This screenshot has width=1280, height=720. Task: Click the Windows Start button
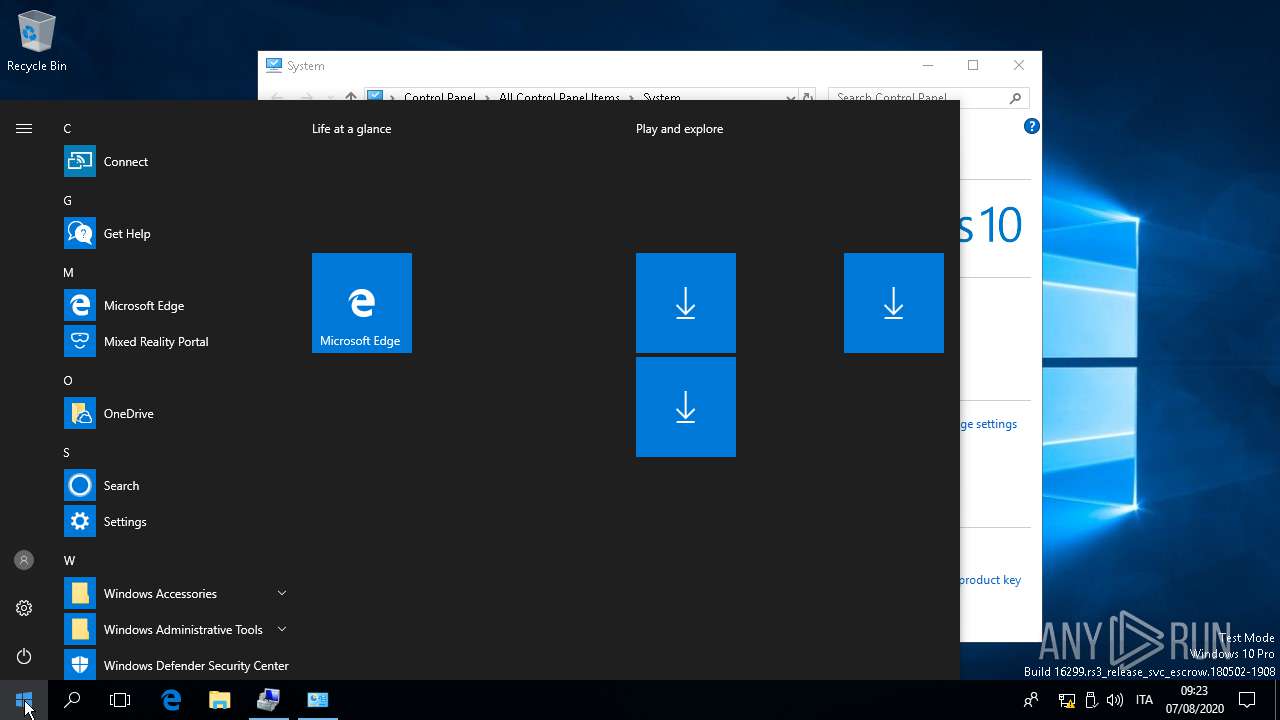pyautogui.click(x=24, y=700)
